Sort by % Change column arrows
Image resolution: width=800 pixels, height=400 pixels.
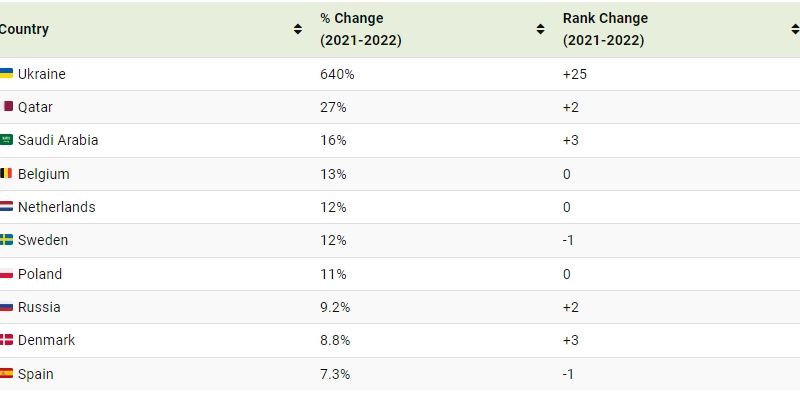tap(541, 30)
